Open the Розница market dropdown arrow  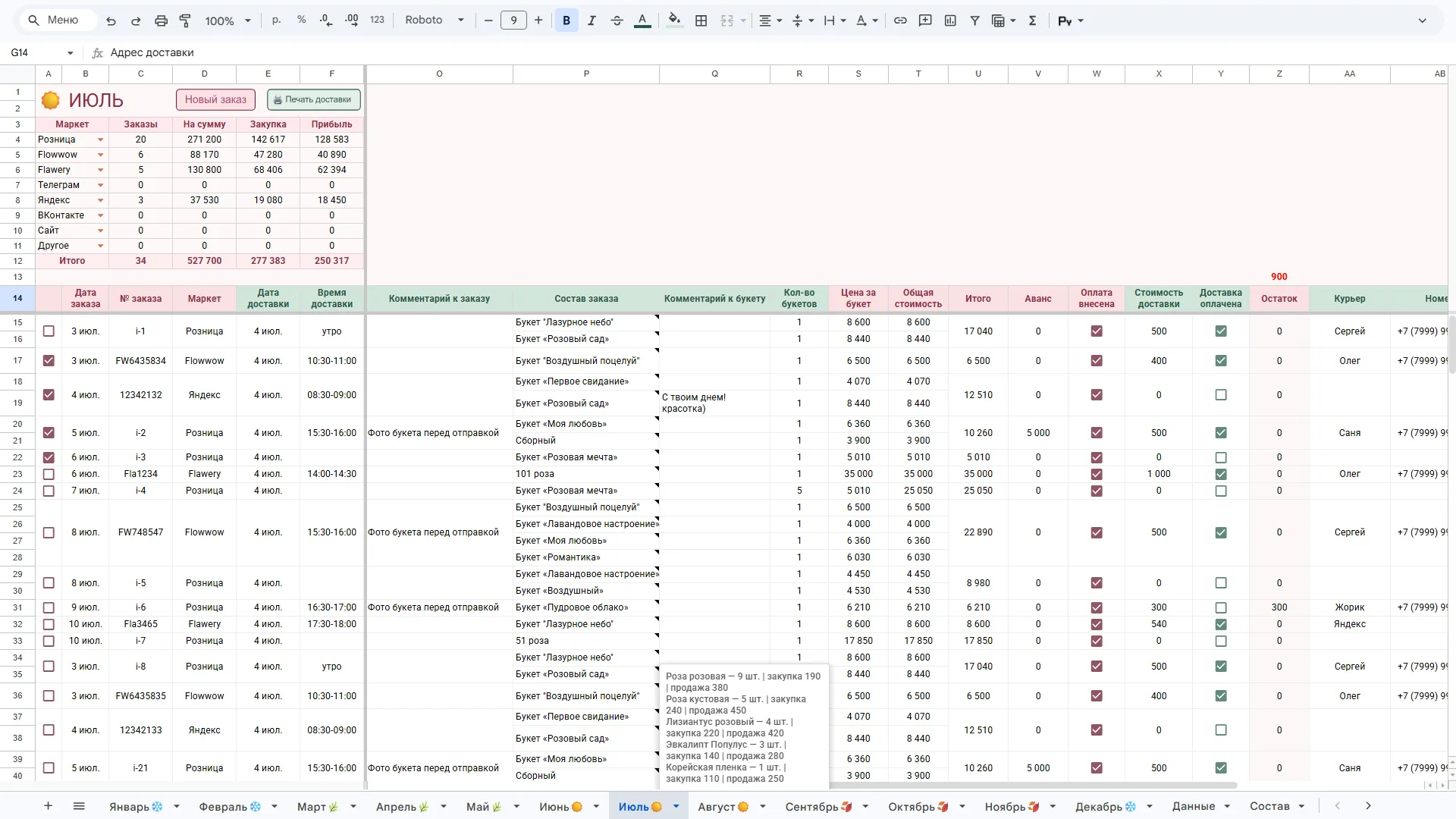[x=100, y=140]
